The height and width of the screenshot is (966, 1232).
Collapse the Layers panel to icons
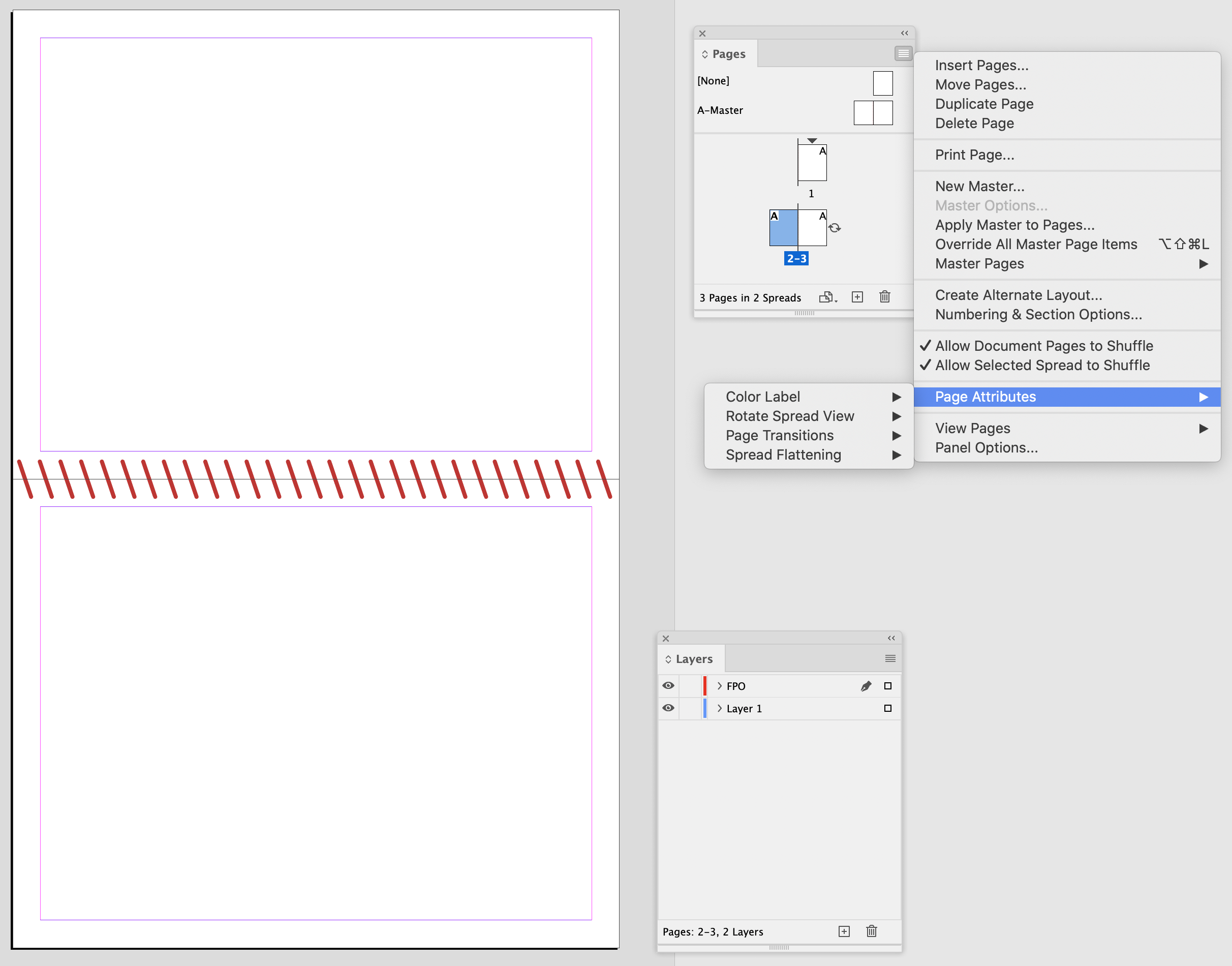pos(891,638)
